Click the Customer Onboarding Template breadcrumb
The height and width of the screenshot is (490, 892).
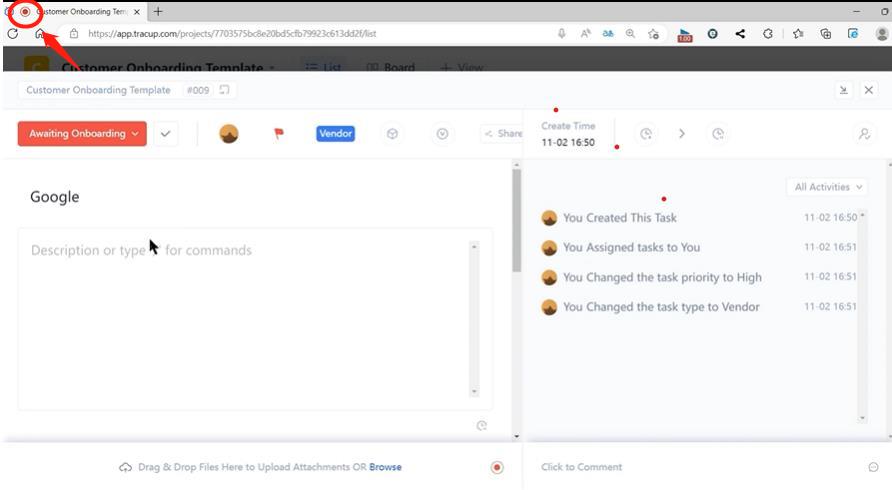click(x=98, y=90)
